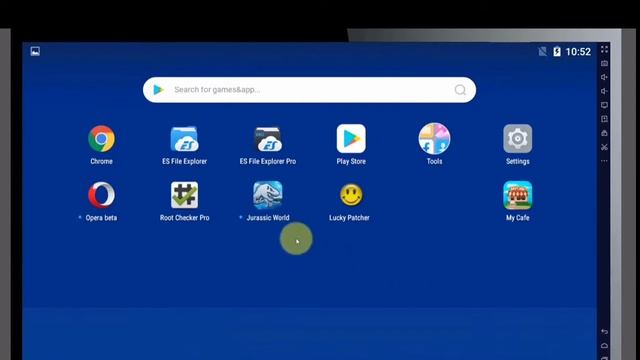Launch My Cafe game

tap(518, 195)
